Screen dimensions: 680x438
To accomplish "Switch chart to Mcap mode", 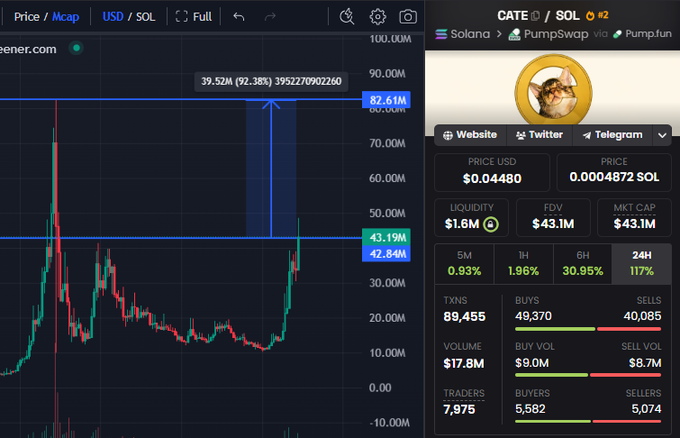I will pyautogui.click(x=65, y=17).
